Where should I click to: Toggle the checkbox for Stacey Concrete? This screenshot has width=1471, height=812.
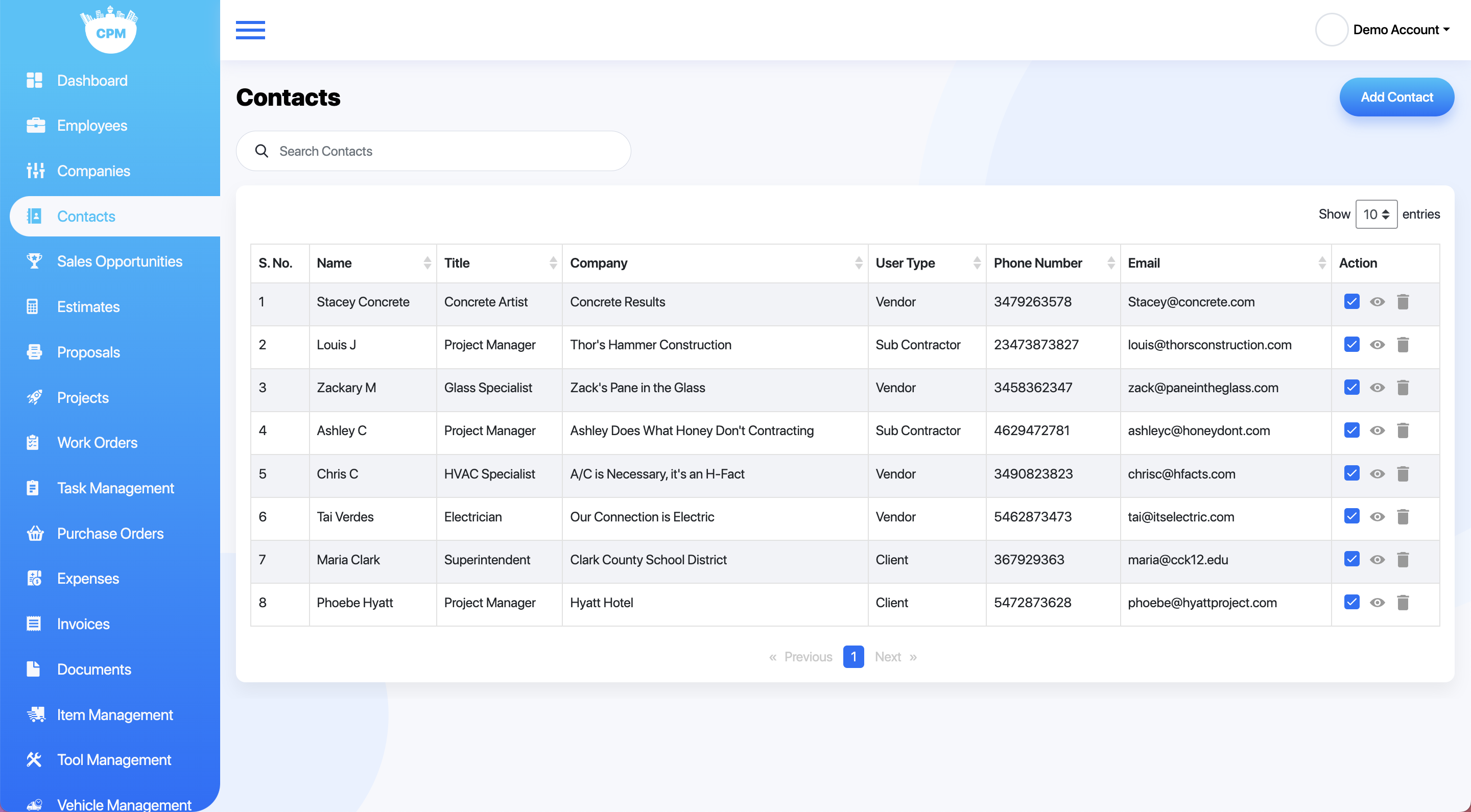click(x=1351, y=301)
